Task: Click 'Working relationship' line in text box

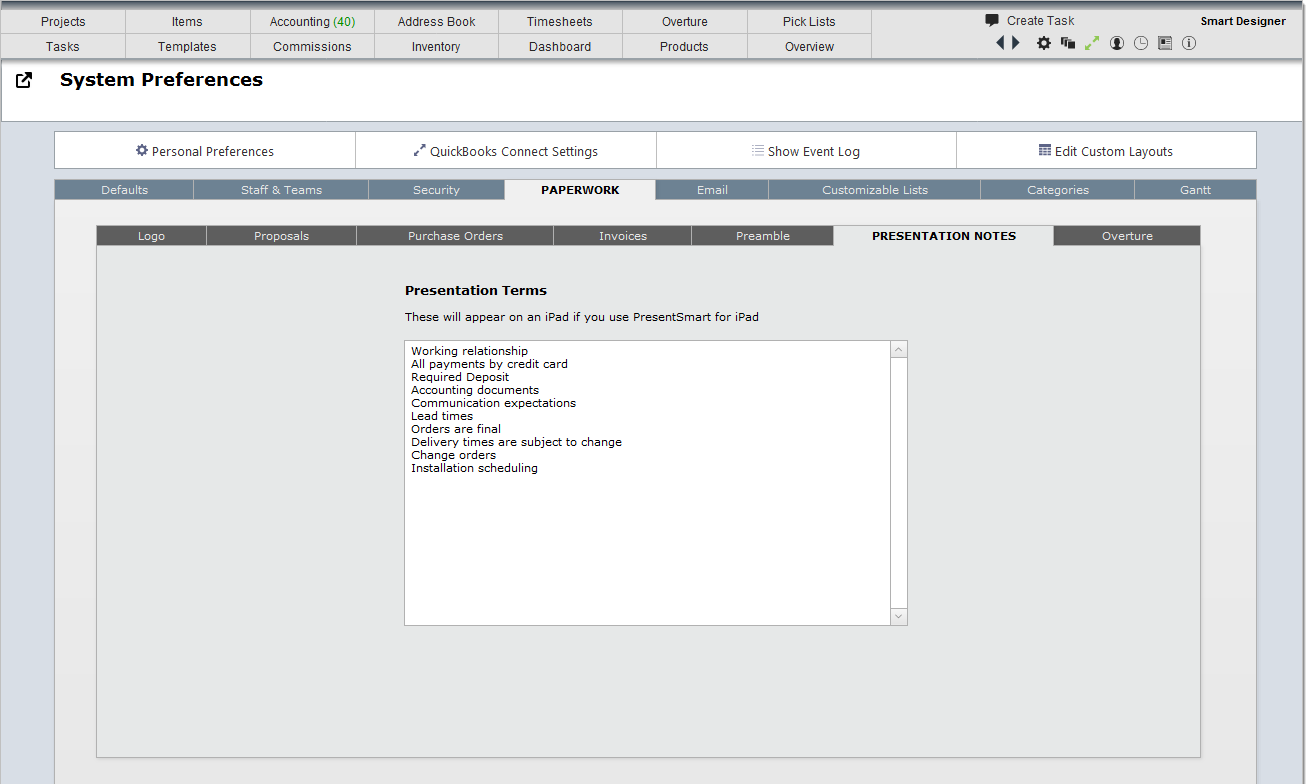Action: point(469,351)
